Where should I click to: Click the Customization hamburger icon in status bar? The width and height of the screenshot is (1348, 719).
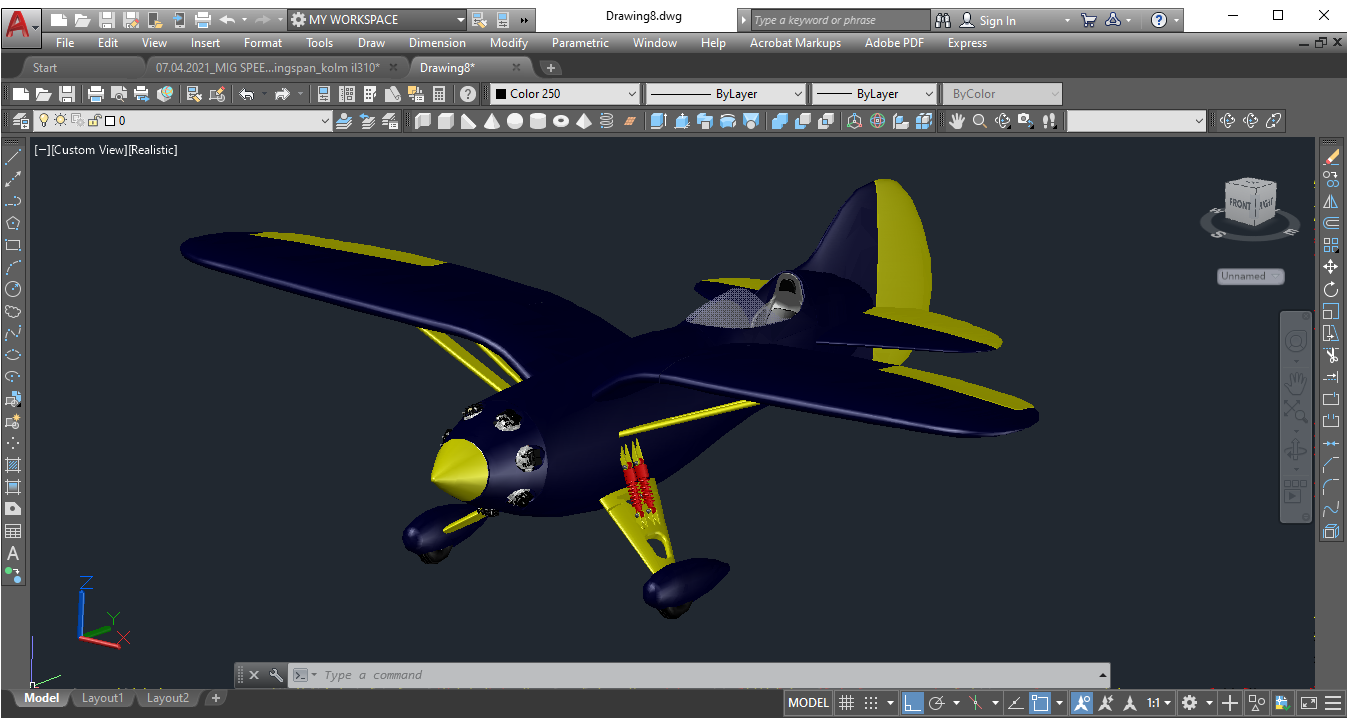click(x=1334, y=703)
